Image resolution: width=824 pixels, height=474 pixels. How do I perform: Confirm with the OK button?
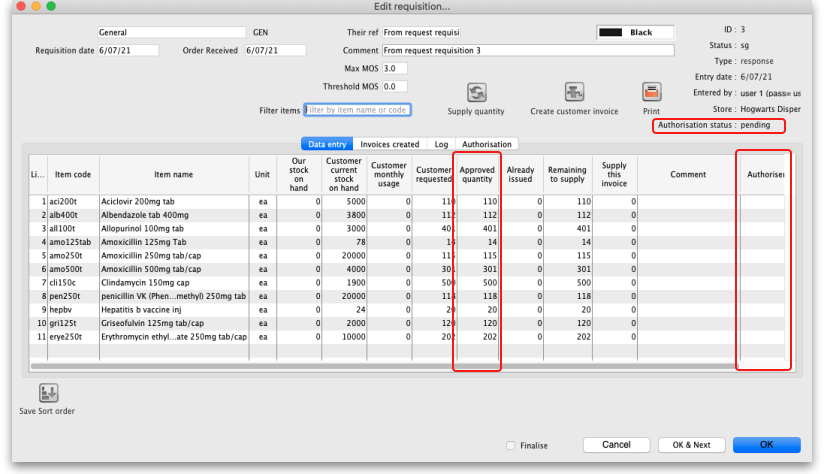(x=766, y=445)
